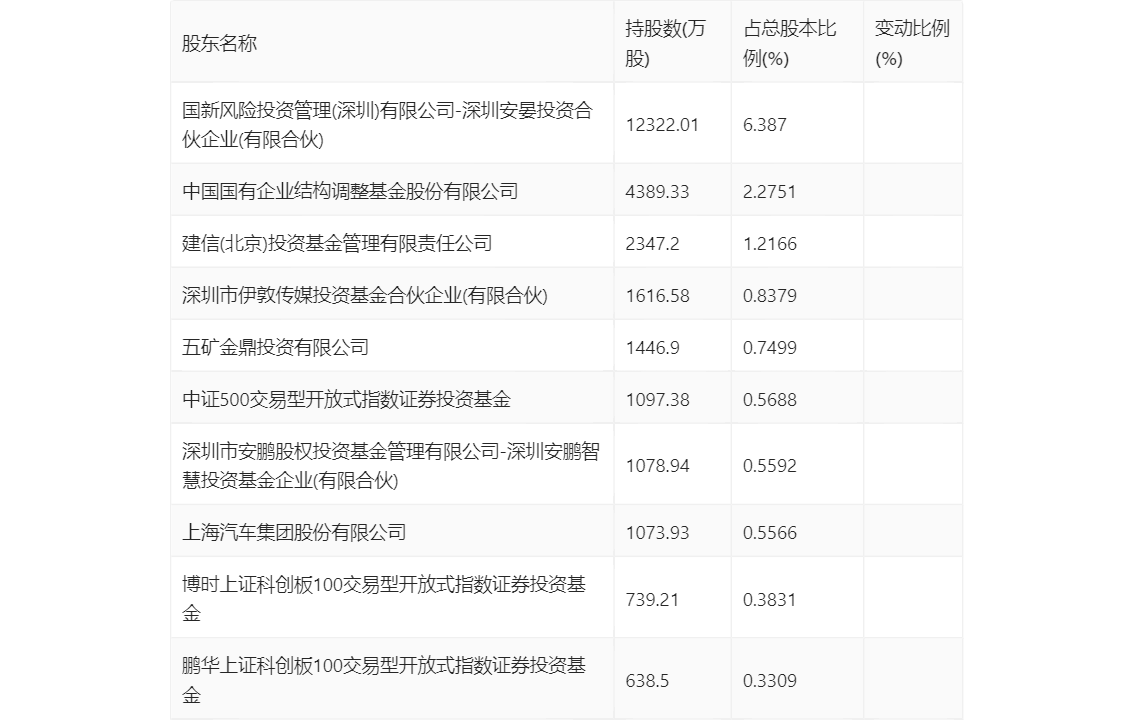Viewport: 1134px width, 720px height.
Task: Select 中国国有企业结构调整基金股份有限公司
Action: pyautogui.click(x=350, y=192)
